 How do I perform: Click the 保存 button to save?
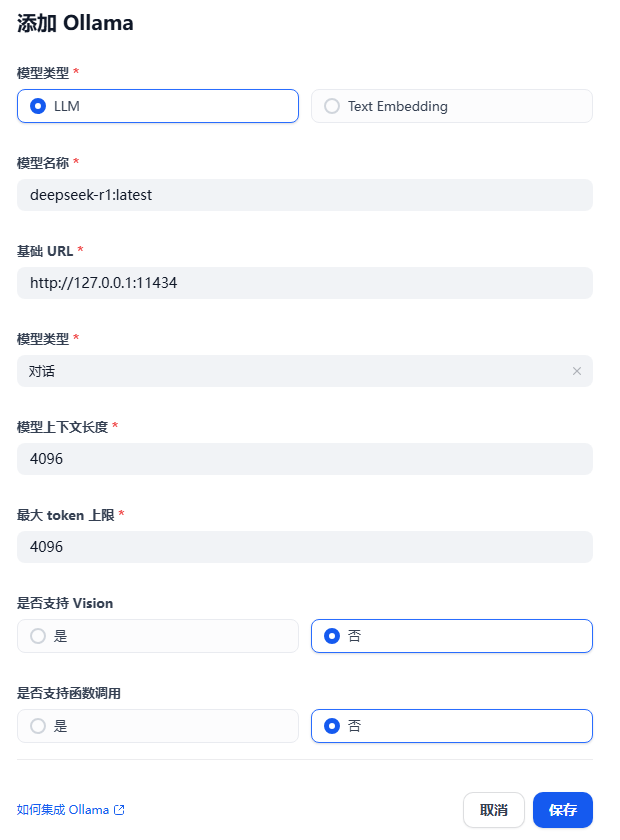point(562,810)
